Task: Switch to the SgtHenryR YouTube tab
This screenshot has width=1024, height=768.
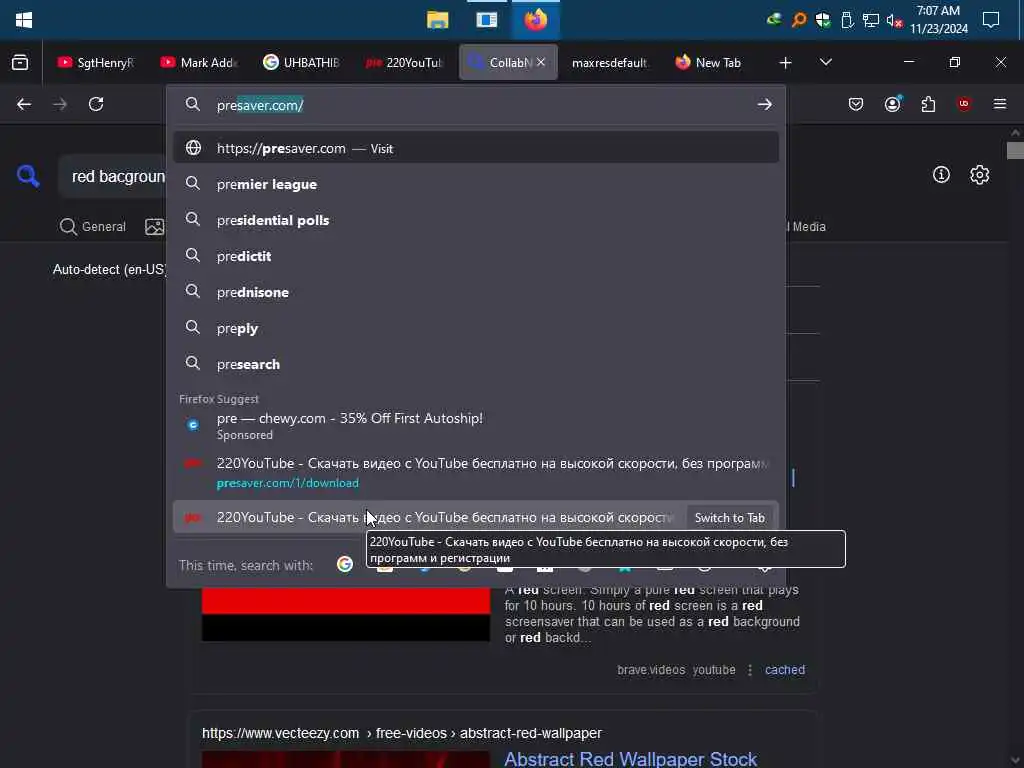Action: 97,63
